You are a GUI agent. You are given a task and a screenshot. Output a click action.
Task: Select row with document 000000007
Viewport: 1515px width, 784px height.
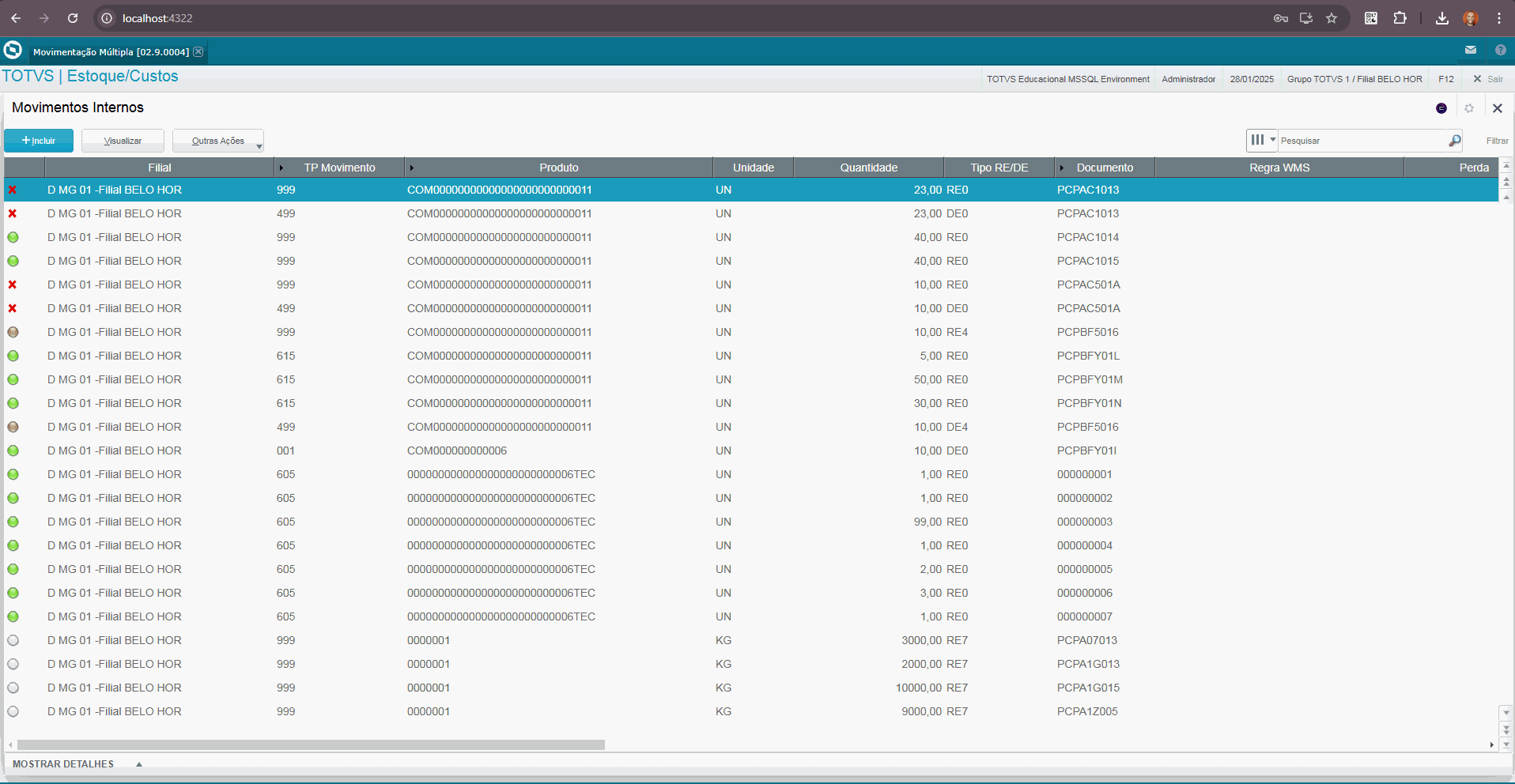pyautogui.click(x=751, y=616)
